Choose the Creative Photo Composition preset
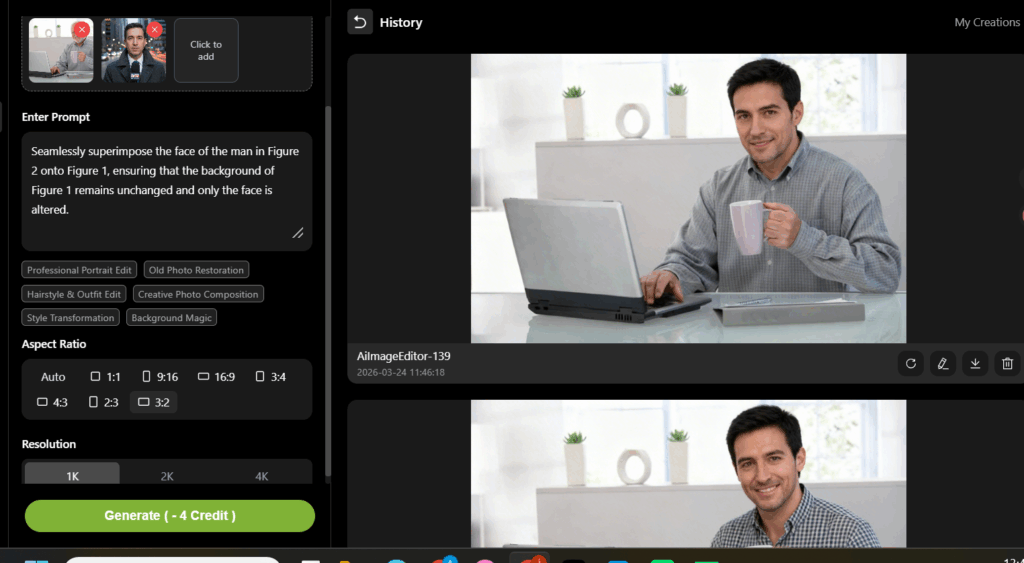This screenshot has height=563, width=1024. 198,294
